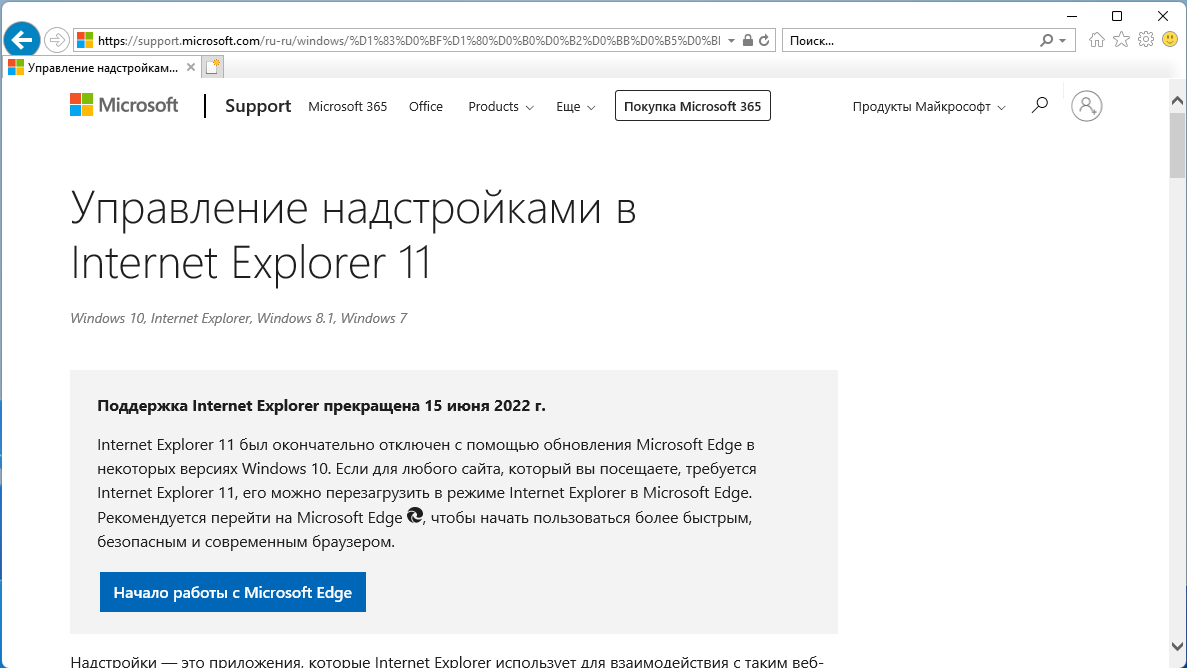Screen dimensions: 1187x668
Task: Close the Управление надстройками tab
Action: (x=191, y=67)
